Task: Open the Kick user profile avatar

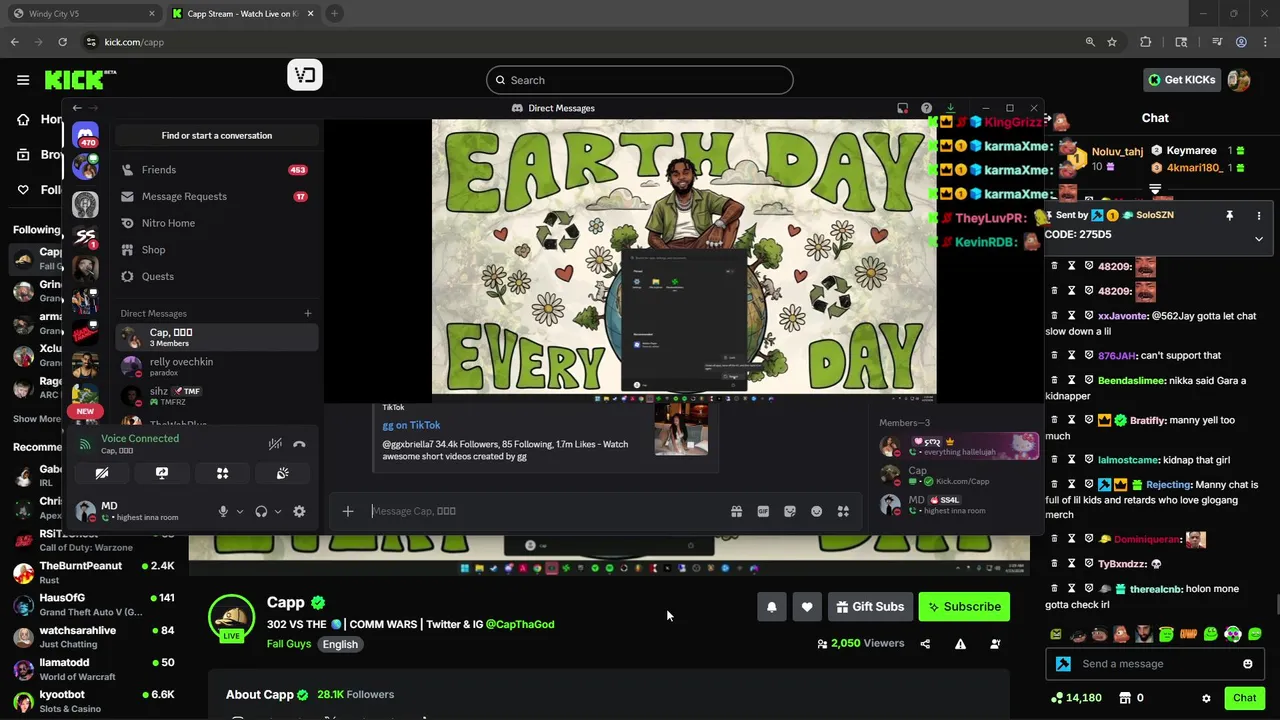Action: coord(1239,80)
